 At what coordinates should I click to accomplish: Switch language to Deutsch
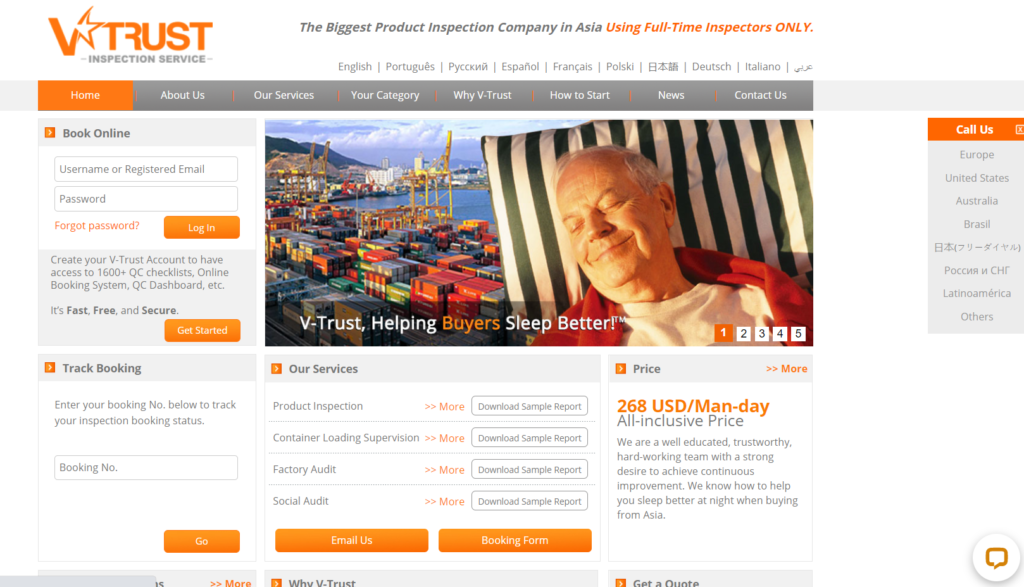[711, 67]
